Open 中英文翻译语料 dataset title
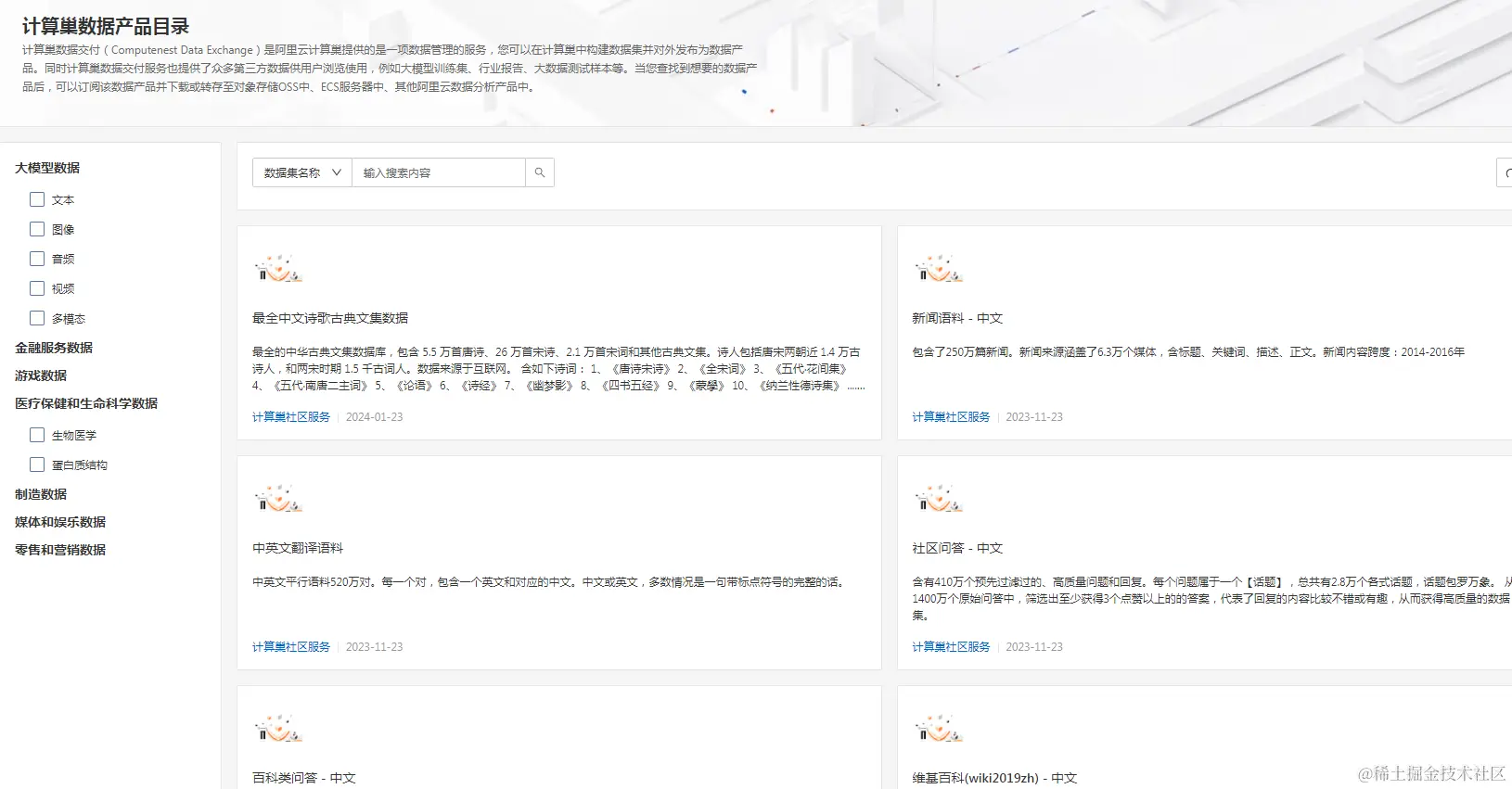1512x789 pixels. [x=298, y=548]
